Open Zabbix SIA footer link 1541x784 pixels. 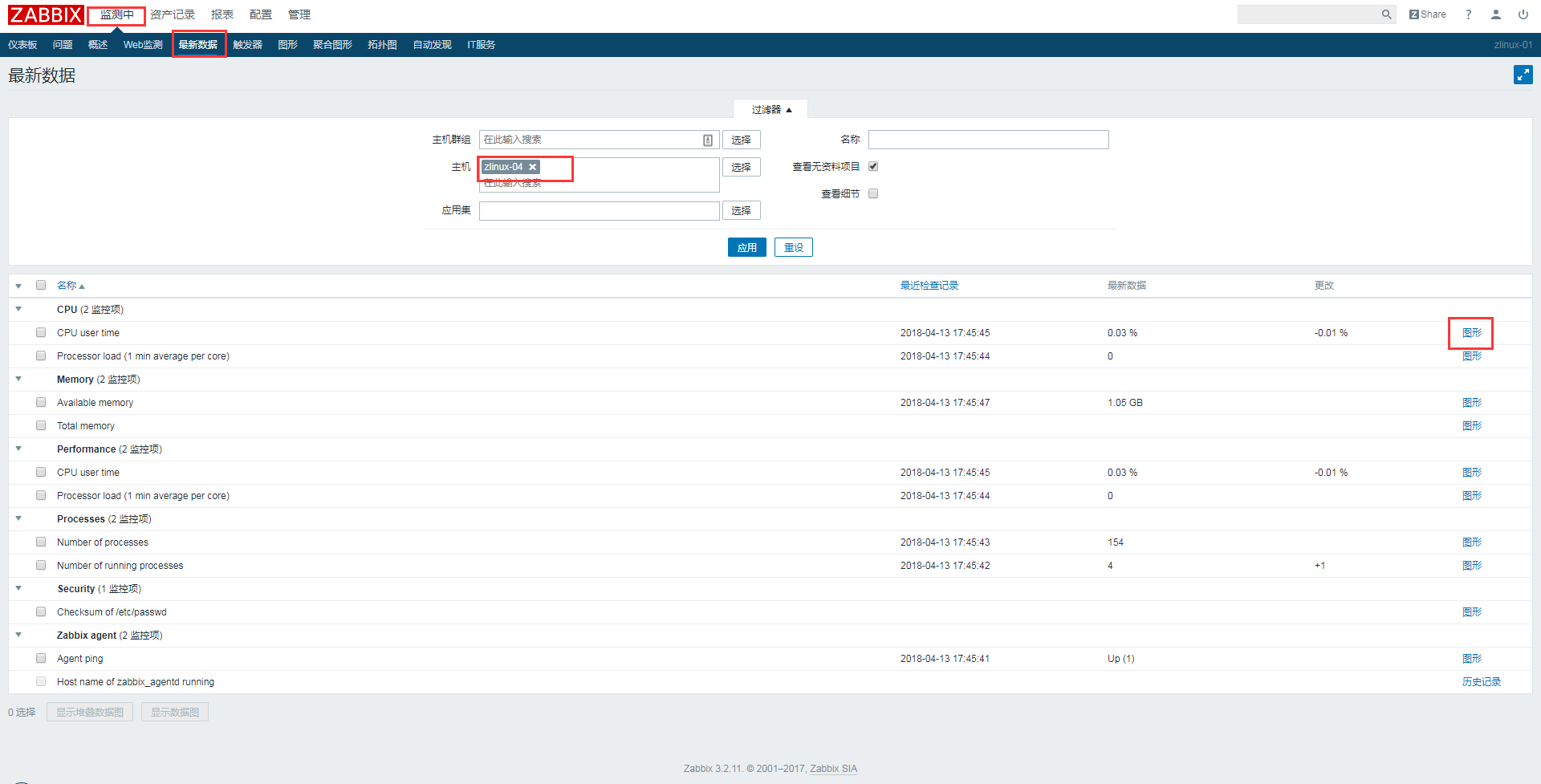tap(833, 769)
